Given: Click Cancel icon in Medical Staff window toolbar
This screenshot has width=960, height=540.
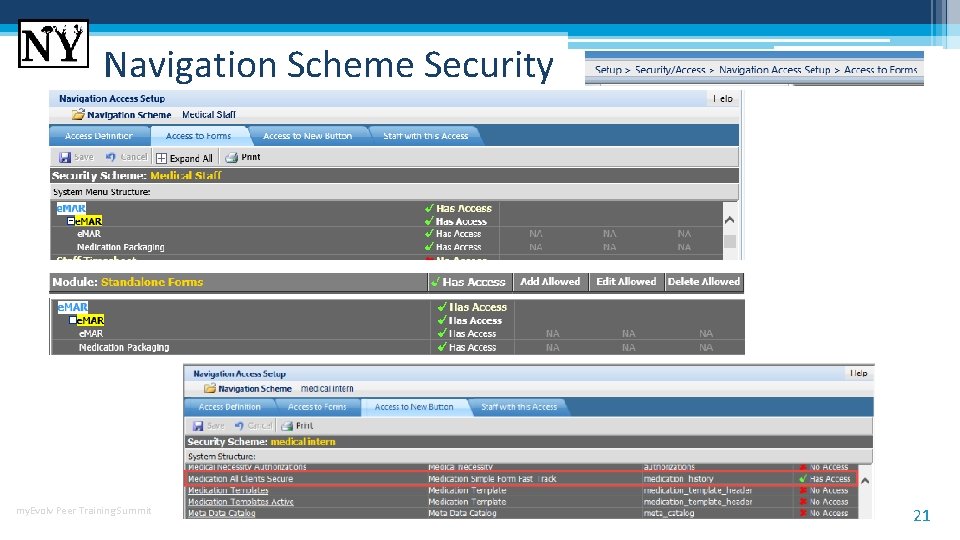Looking at the screenshot, I should click(110, 157).
